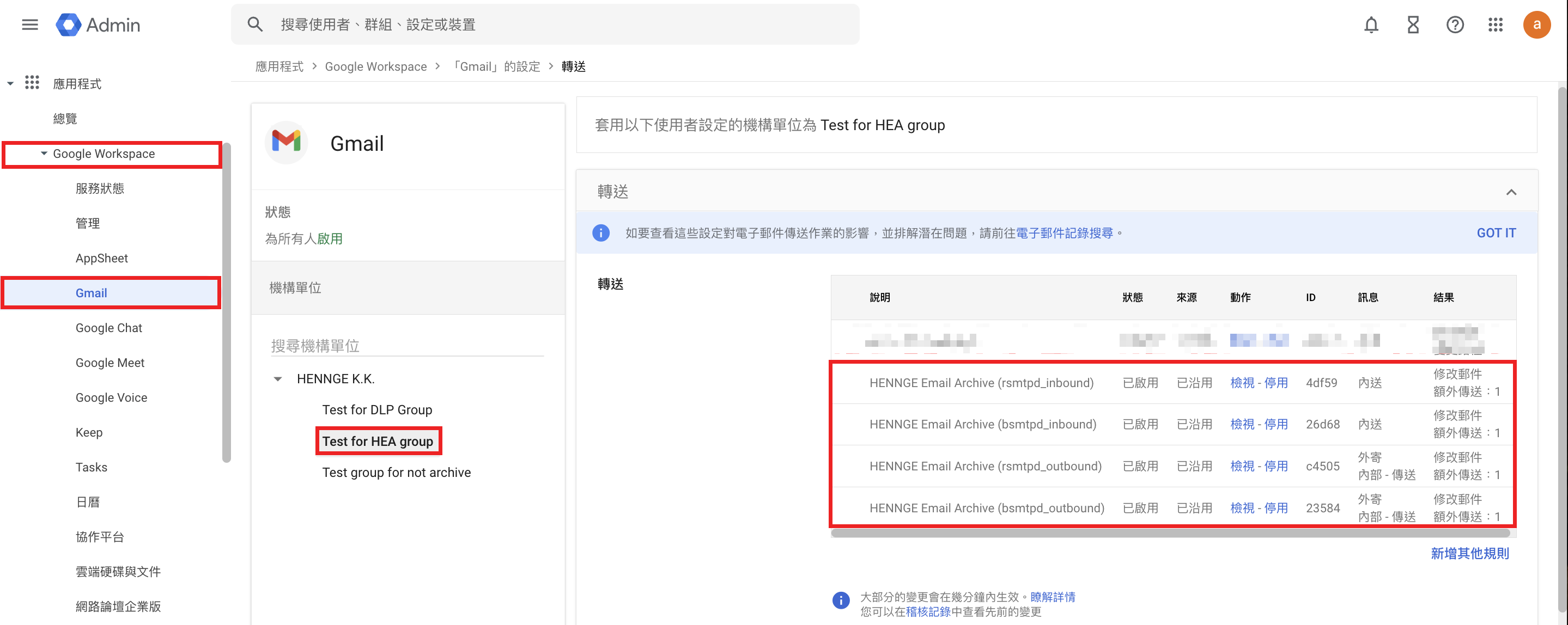This screenshot has width=1568, height=625.
Task: View the bsmtpd_inbound rule
Action: coord(1242,424)
